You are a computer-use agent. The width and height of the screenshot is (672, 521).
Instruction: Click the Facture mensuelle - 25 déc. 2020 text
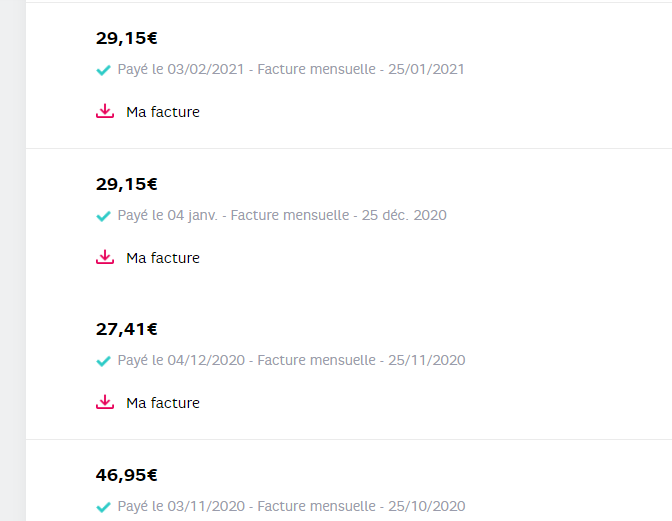click(x=338, y=215)
